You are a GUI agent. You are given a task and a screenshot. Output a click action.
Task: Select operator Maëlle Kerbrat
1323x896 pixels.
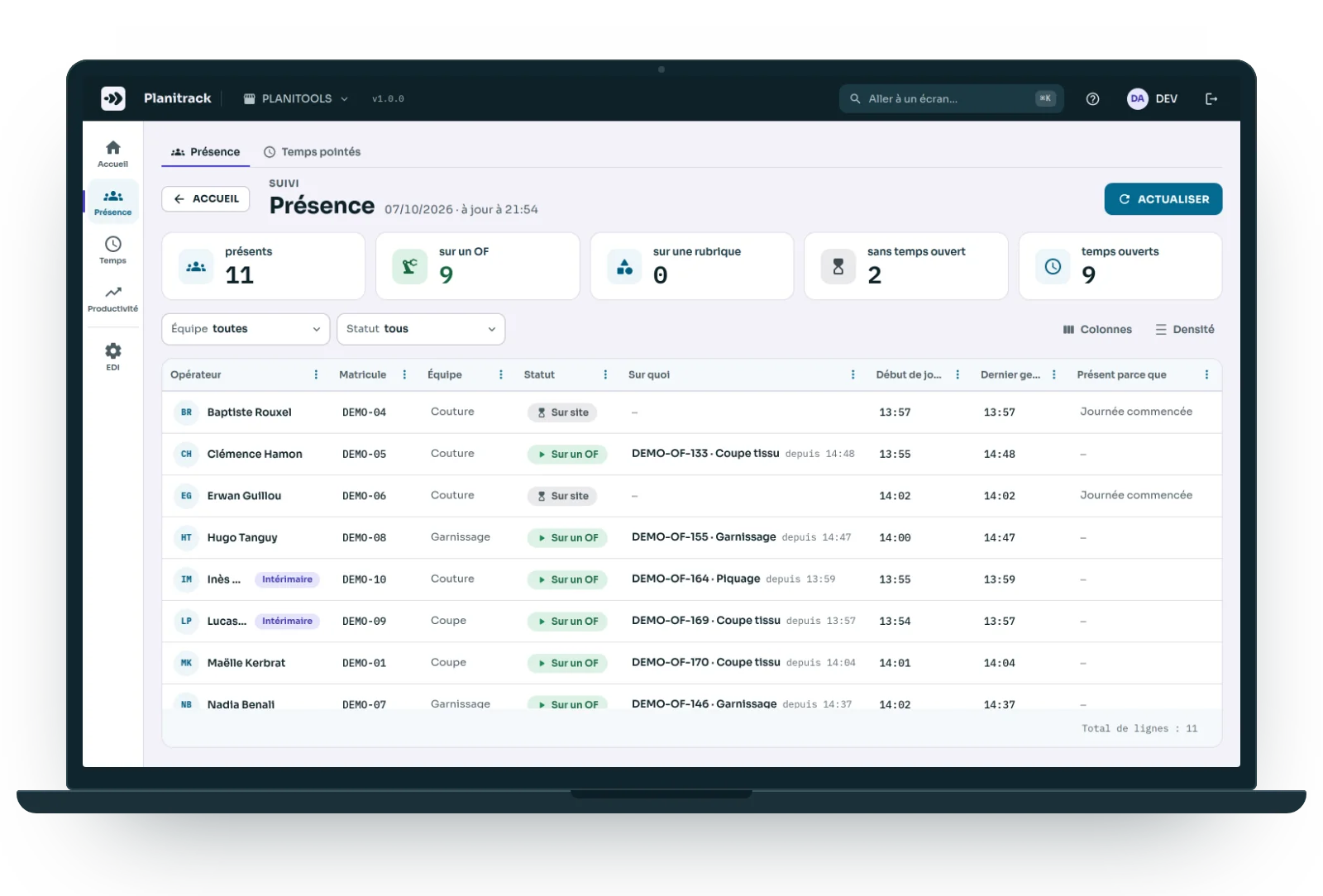(246, 663)
